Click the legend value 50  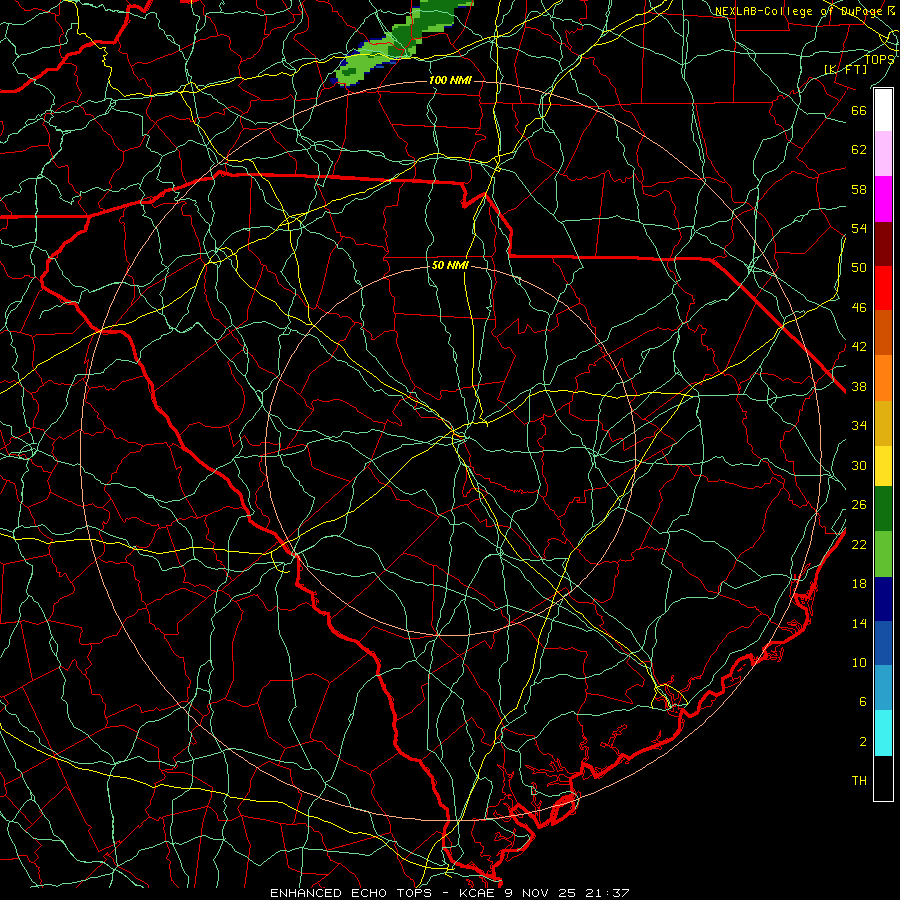pyautogui.click(x=859, y=267)
